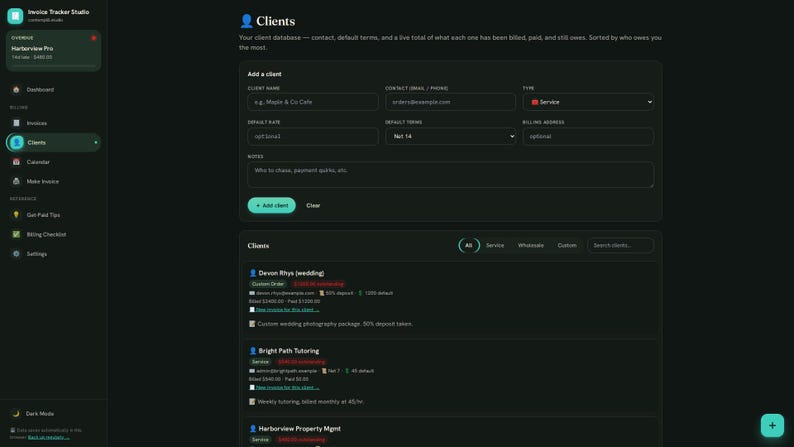
Task: Click the person icon beside Devon Rhys
Action: pyautogui.click(x=253, y=273)
